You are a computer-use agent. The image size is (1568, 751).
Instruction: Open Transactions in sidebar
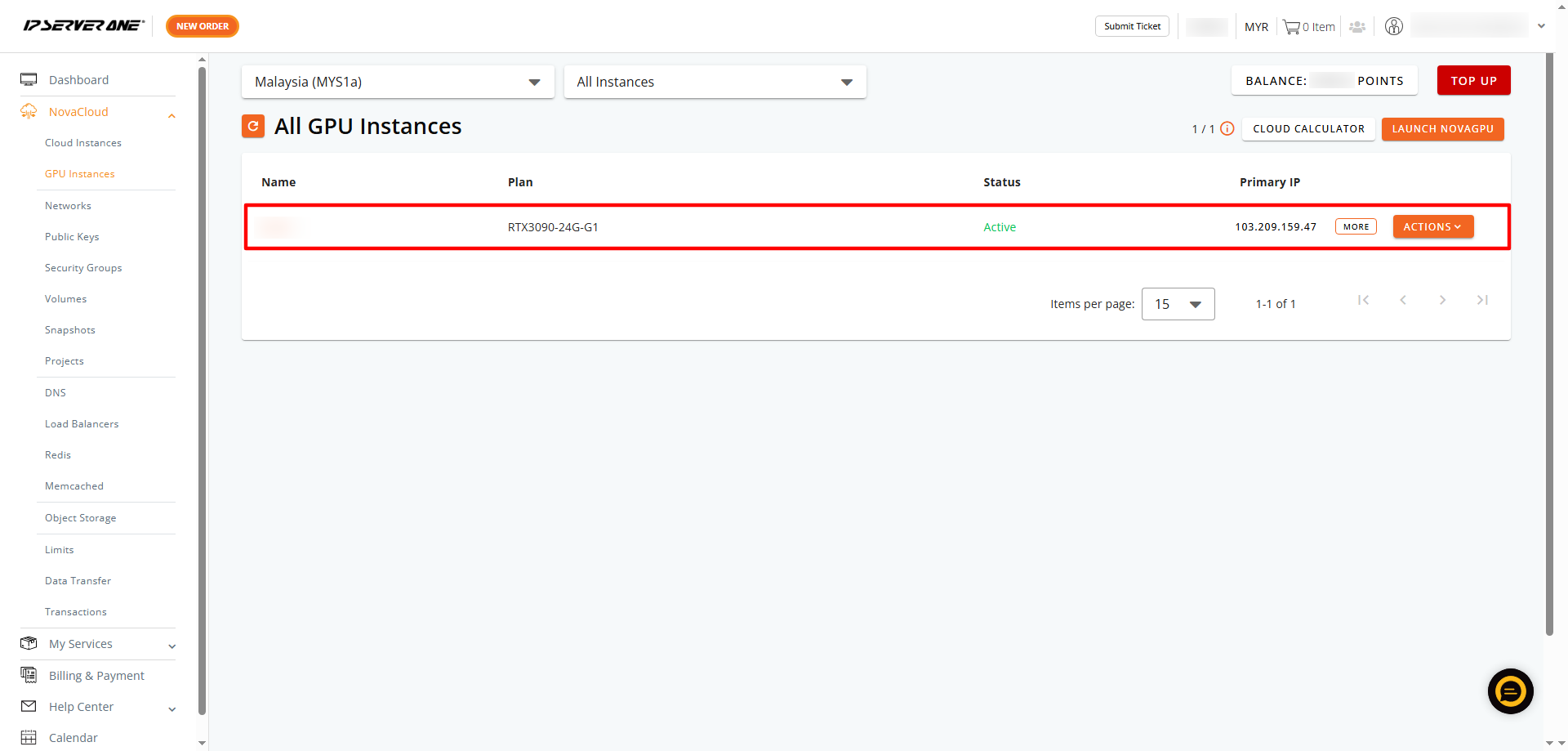[76, 611]
